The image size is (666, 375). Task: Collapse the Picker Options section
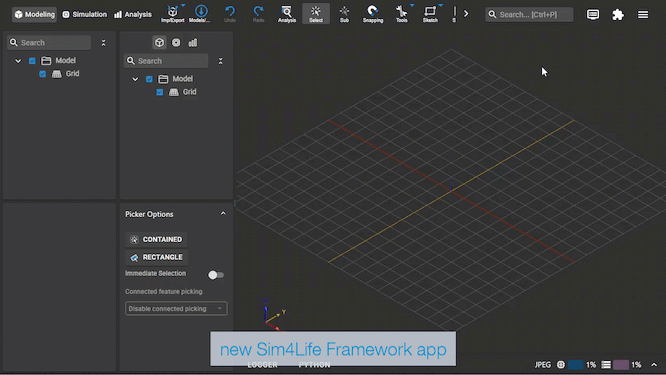[x=223, y=214]
